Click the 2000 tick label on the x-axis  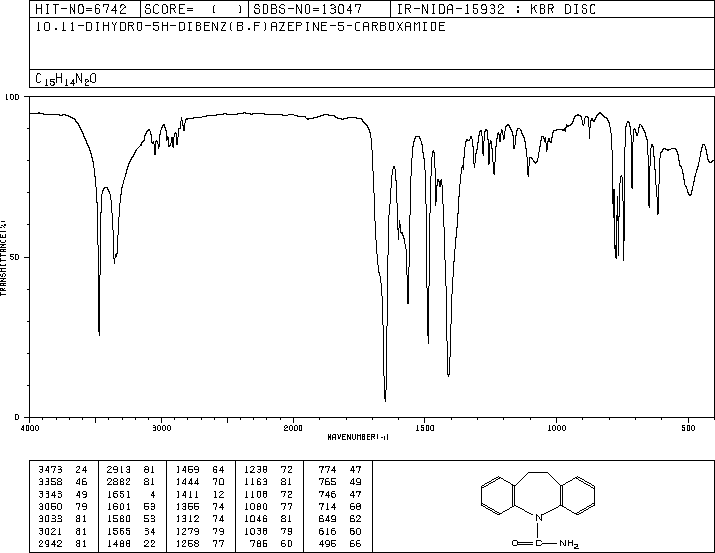point(293,428)
